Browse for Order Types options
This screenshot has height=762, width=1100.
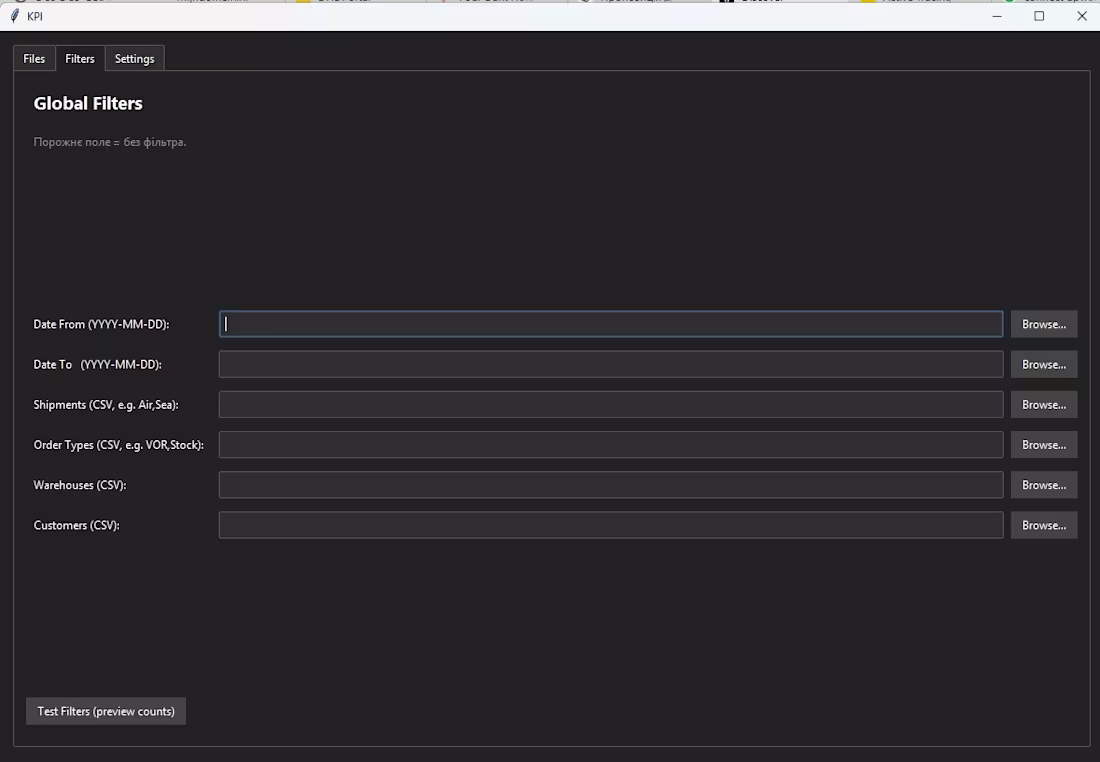click(x=1043, y=444)
